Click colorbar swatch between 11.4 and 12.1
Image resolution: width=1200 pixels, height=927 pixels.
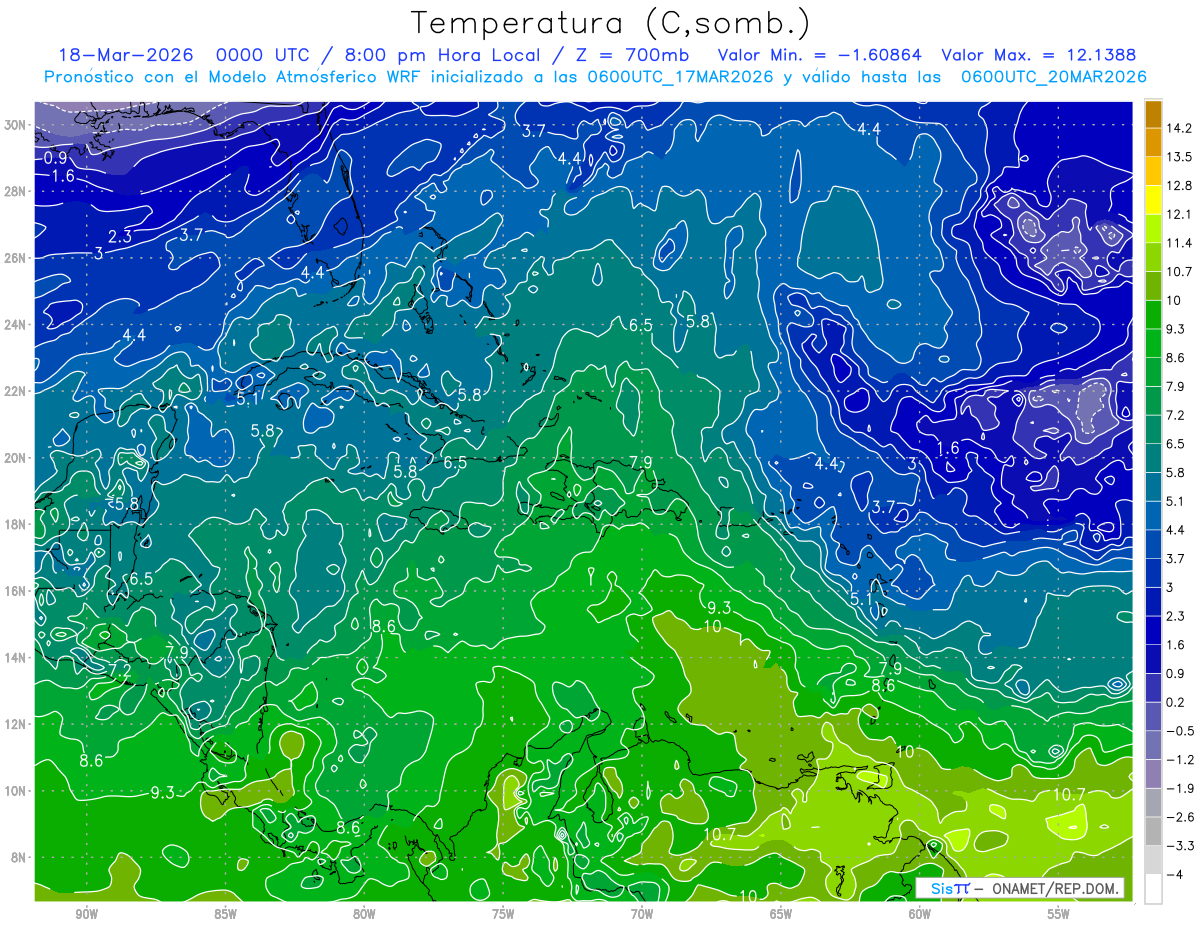point(1153,229)
